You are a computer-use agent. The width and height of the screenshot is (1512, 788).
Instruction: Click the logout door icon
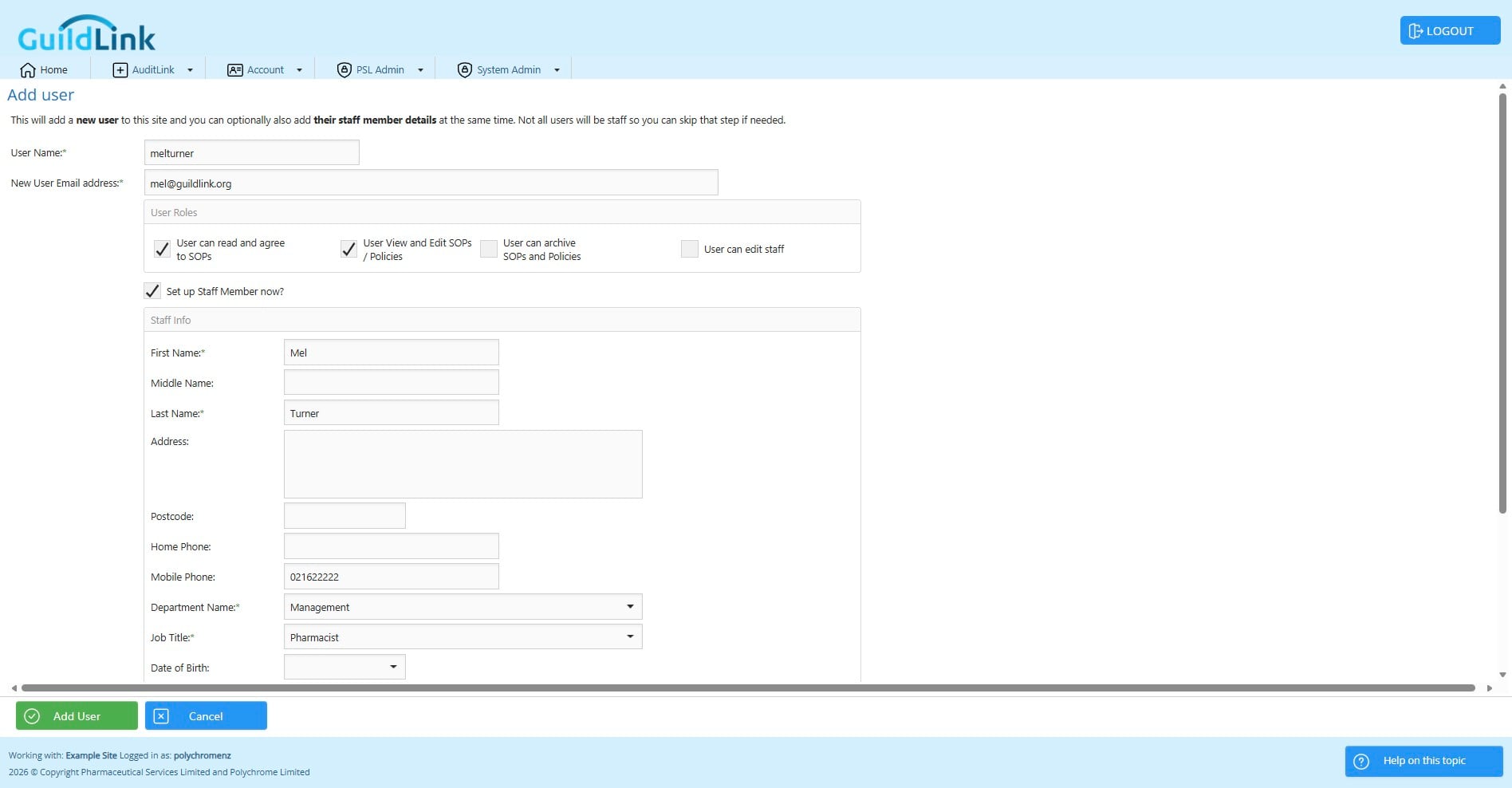(x=1416, y=31)
